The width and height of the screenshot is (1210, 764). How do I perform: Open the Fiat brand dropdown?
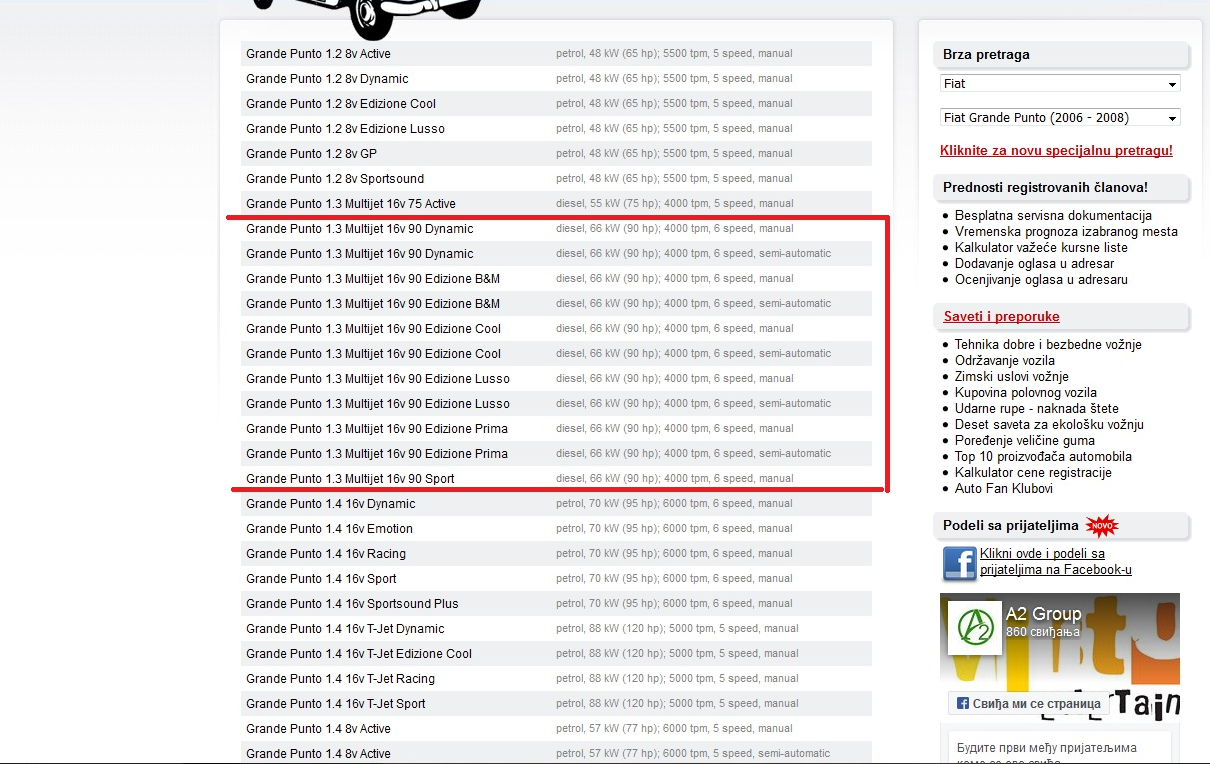click(x=1060, y=84)
